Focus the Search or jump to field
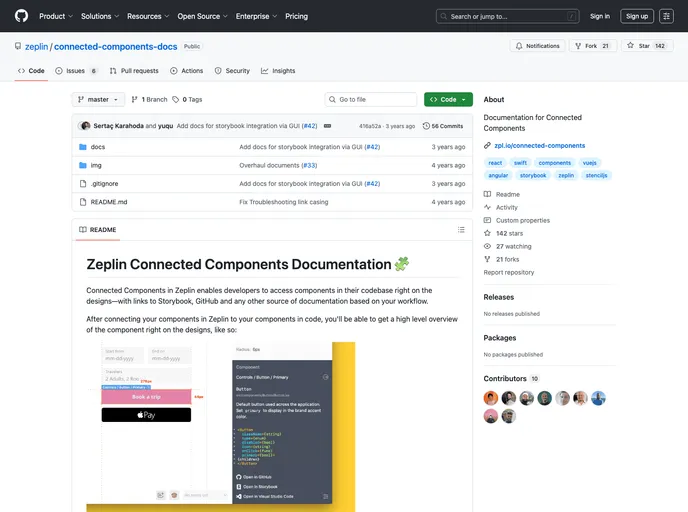 click(x=507, y=16)
